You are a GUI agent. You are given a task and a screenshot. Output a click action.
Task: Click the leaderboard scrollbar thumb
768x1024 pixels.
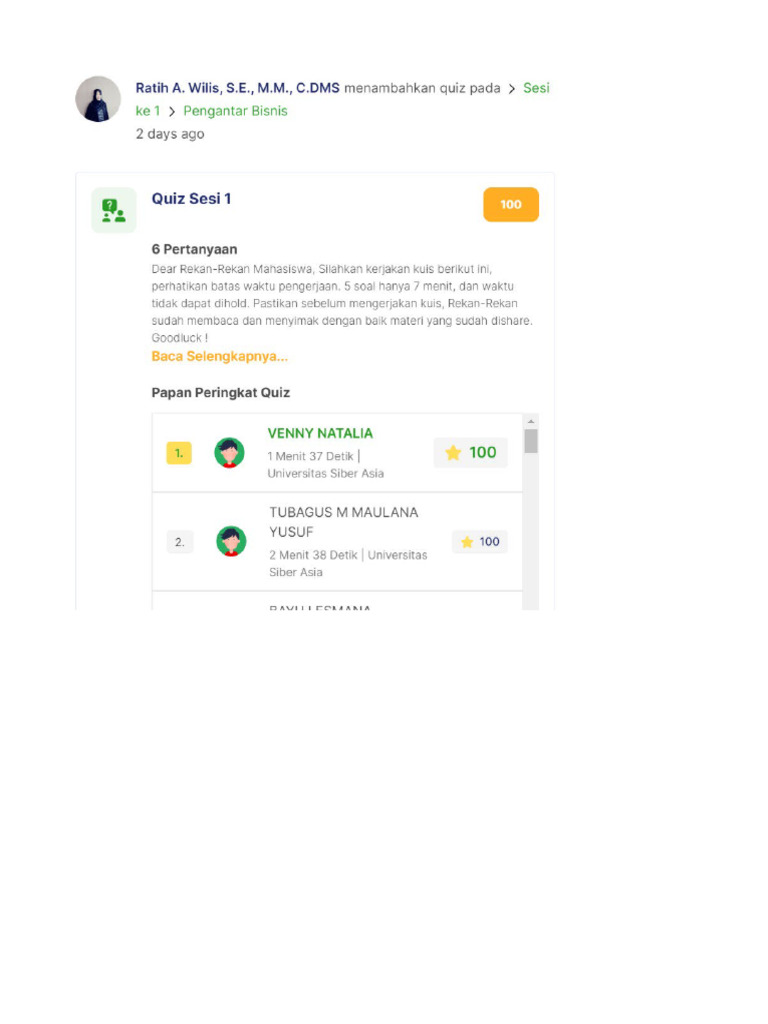click(x=531, y=441)
